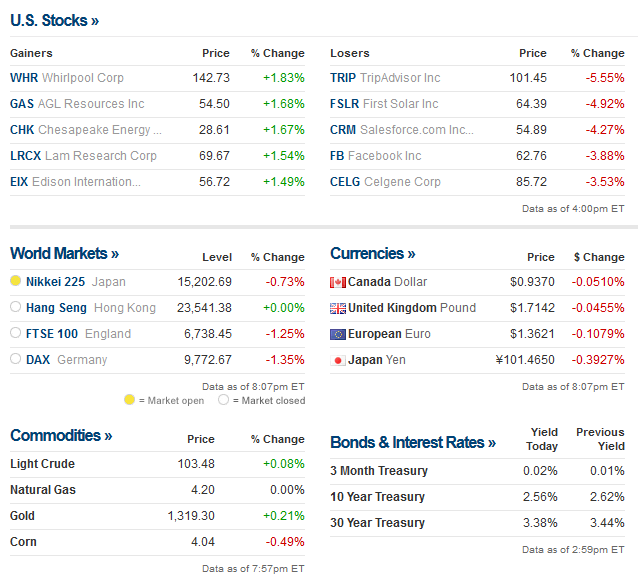This screenshot has height=578, width=638.
Task: Open the Light Crude commodity row
Action: click(42, 464)
